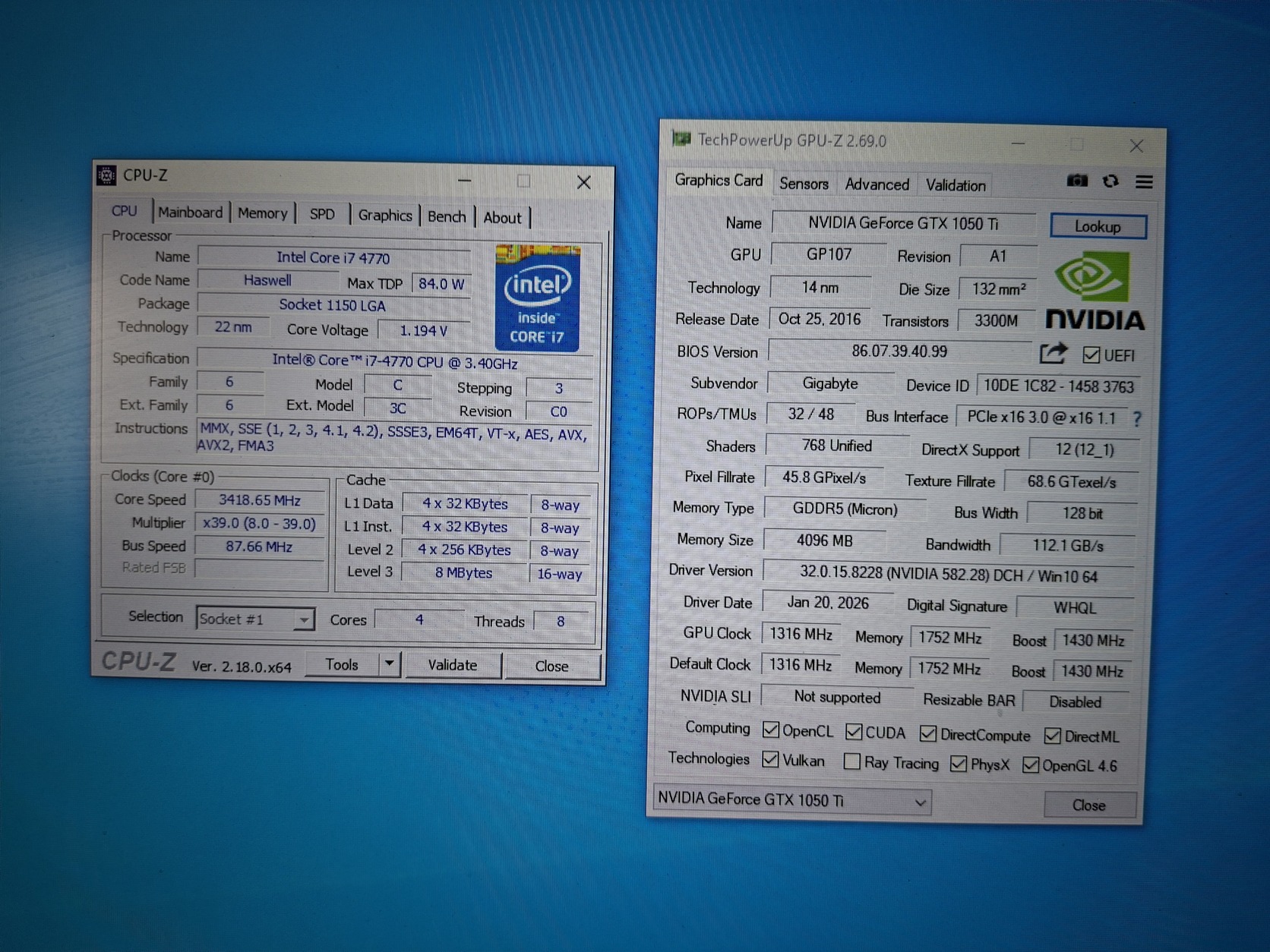Open the GPU-Z hamburger menu

click(x=1144, y=181)
